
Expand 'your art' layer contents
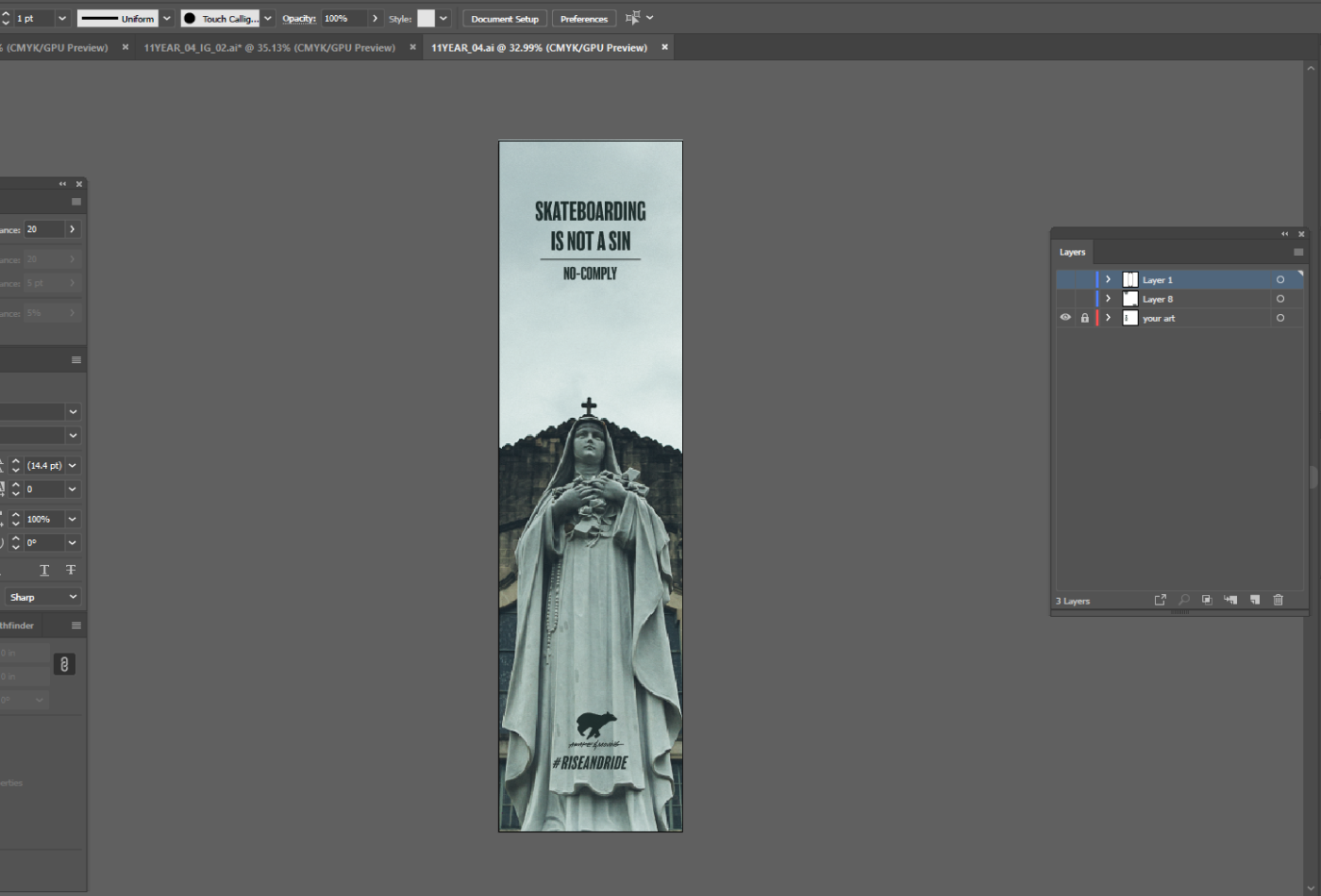tap(1109, 318)
